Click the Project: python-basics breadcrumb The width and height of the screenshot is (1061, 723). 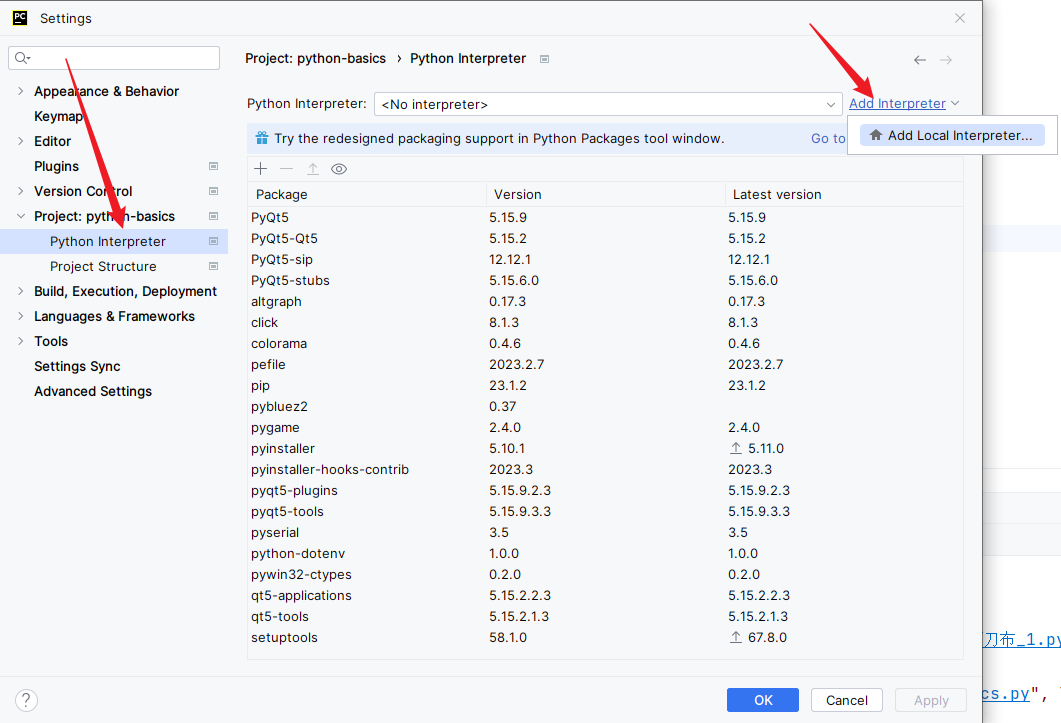[315, 58]
